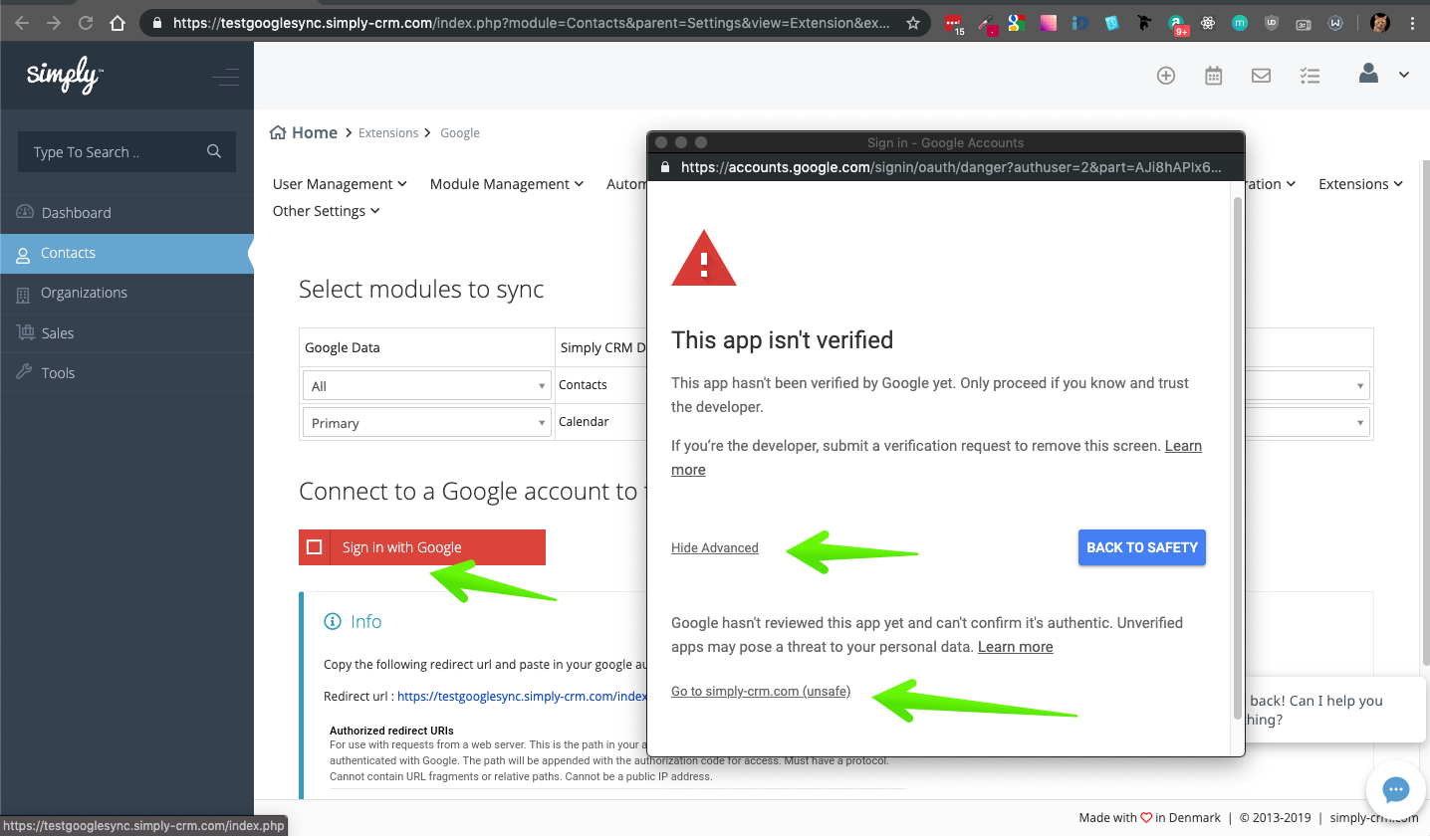Go back using the browser back arrow
This screenshot has height=840, width=1430.
point(22,23)
